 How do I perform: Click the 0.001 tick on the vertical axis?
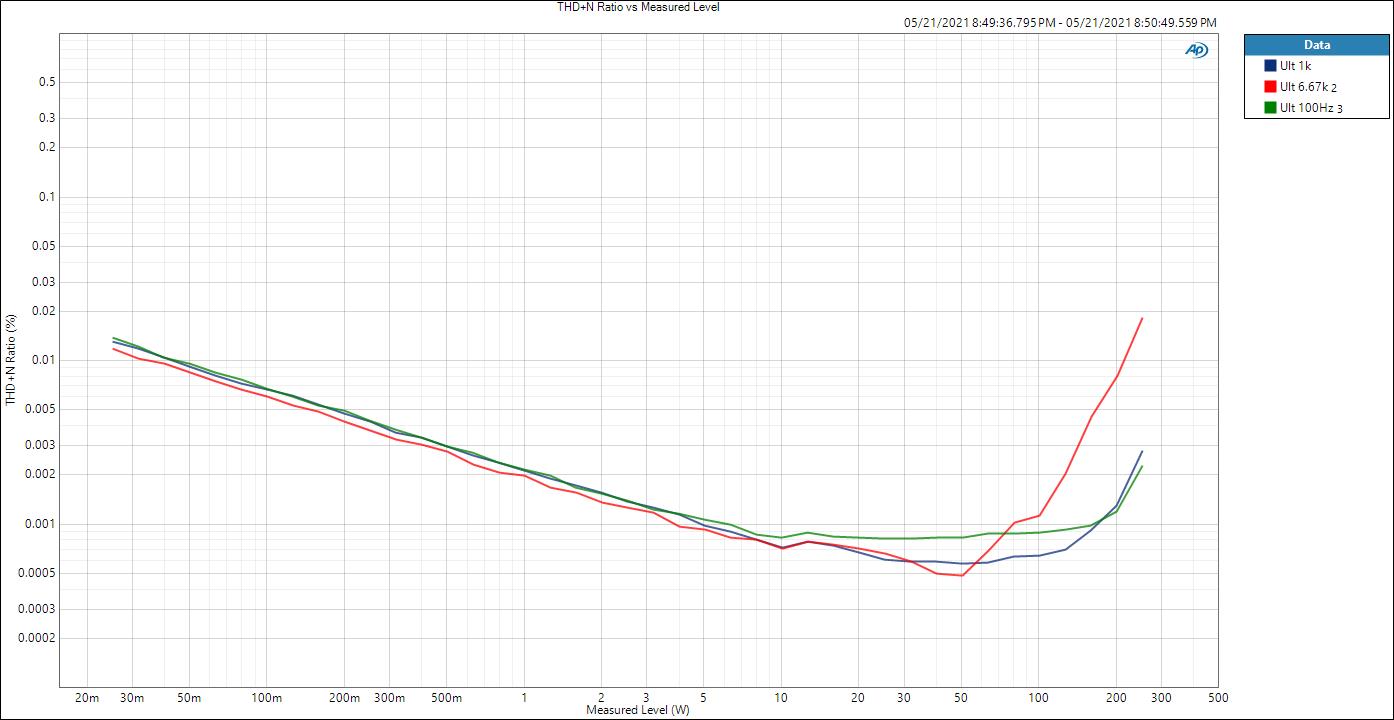[x=40, y=524]
